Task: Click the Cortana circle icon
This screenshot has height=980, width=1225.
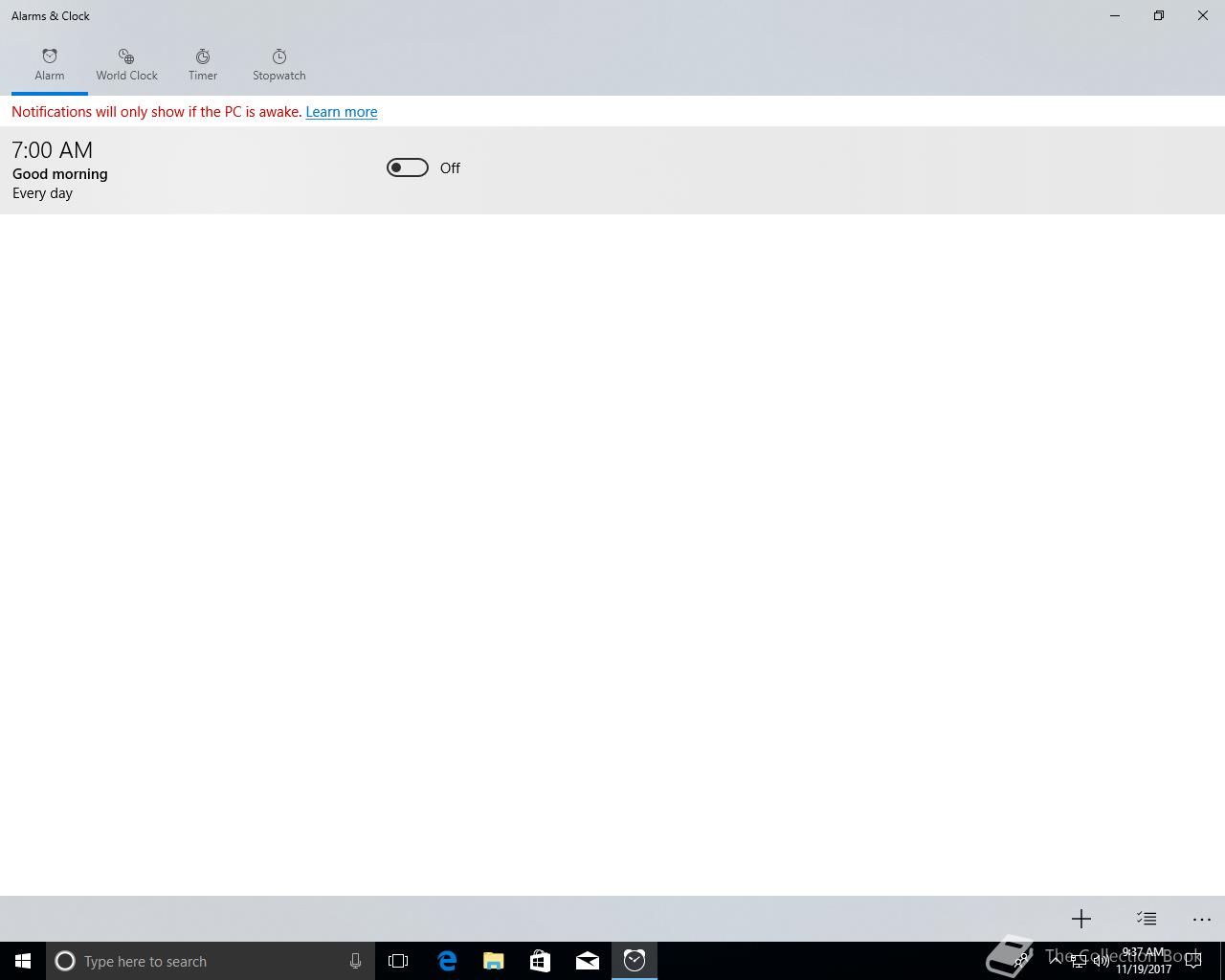Action: pyautogui.click(x=65, y=961)
